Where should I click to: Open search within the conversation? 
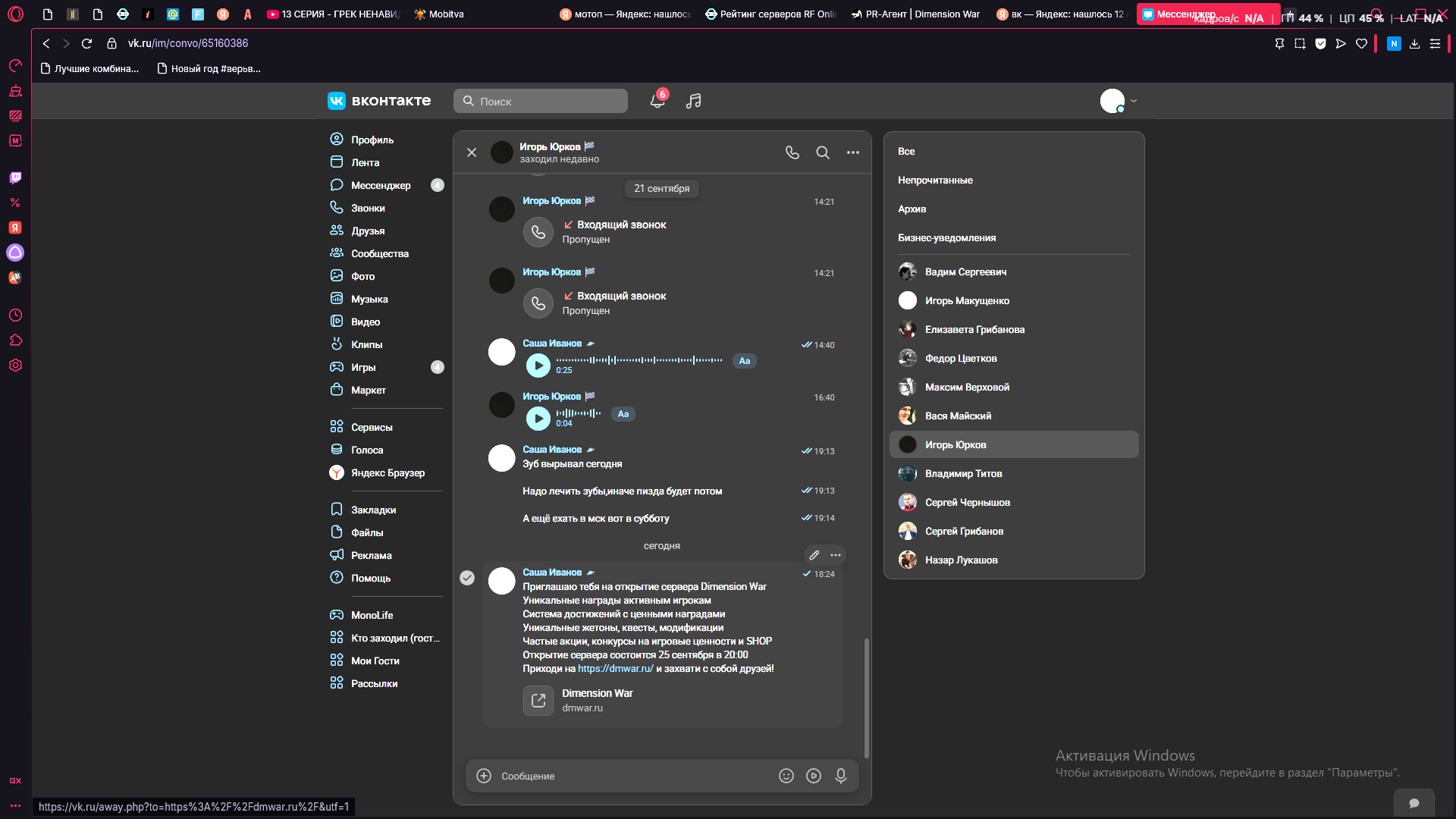tap(823, 152)
